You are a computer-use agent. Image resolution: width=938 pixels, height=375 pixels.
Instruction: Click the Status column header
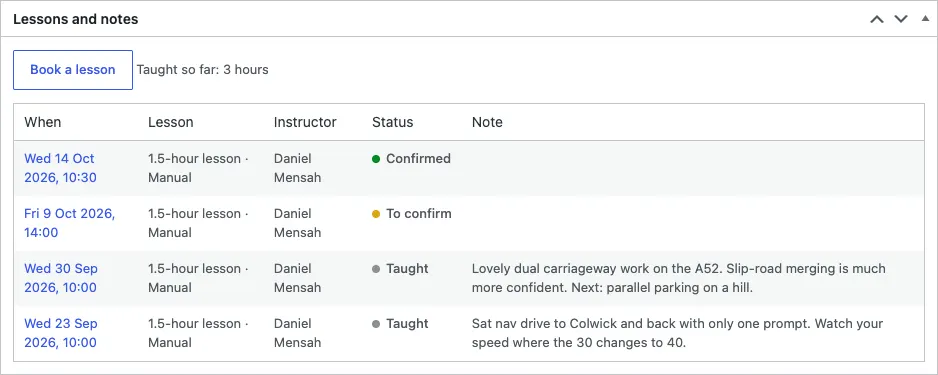pyautogui.click(x=392, y=123)
